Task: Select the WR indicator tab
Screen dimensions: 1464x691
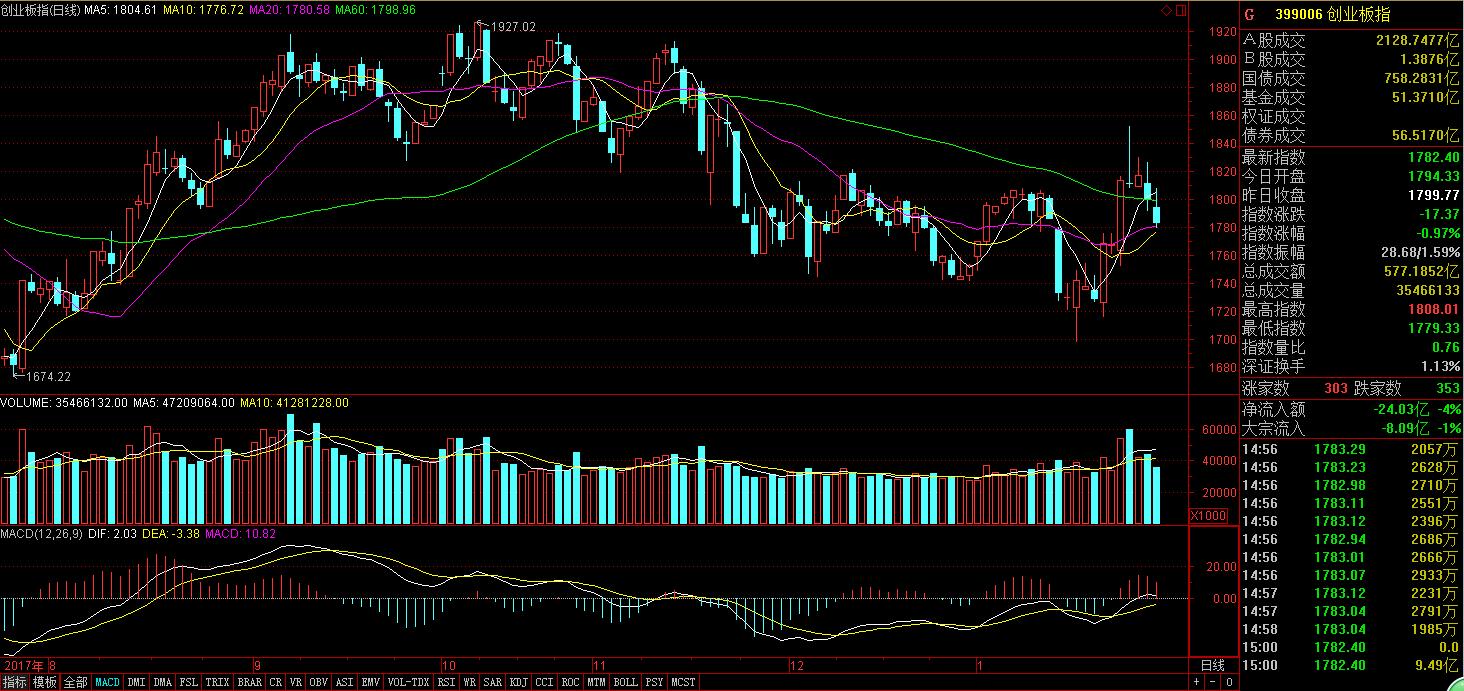Action: [x=469, y=682]
